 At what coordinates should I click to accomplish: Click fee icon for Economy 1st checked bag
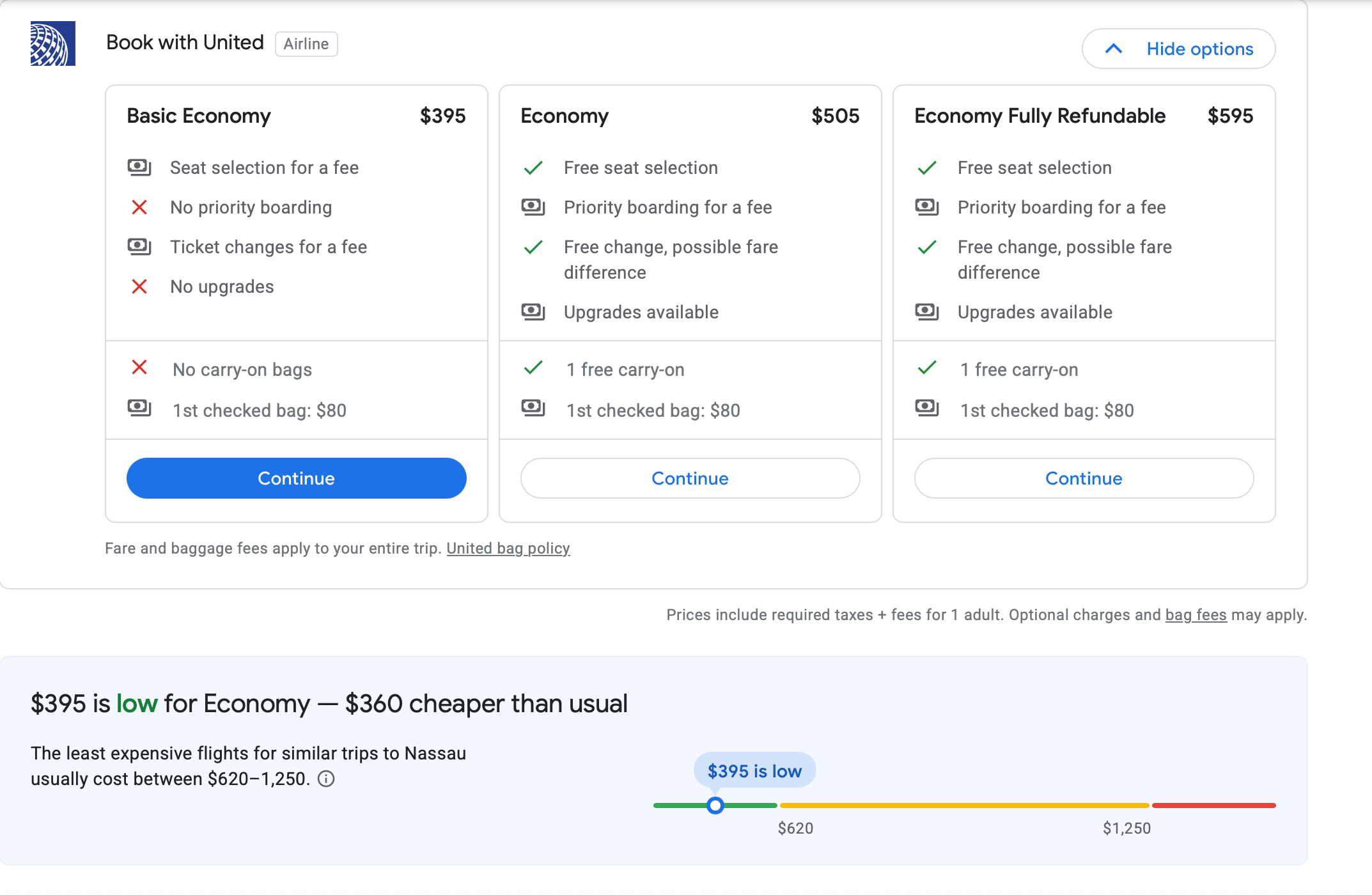[x=533, y=408]
